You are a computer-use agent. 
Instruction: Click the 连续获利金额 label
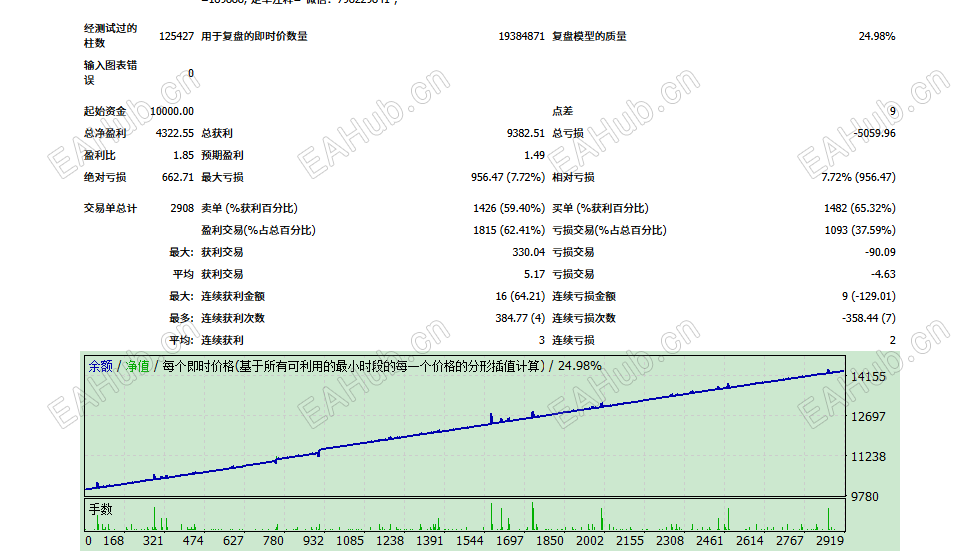click(x=233, y=296)
